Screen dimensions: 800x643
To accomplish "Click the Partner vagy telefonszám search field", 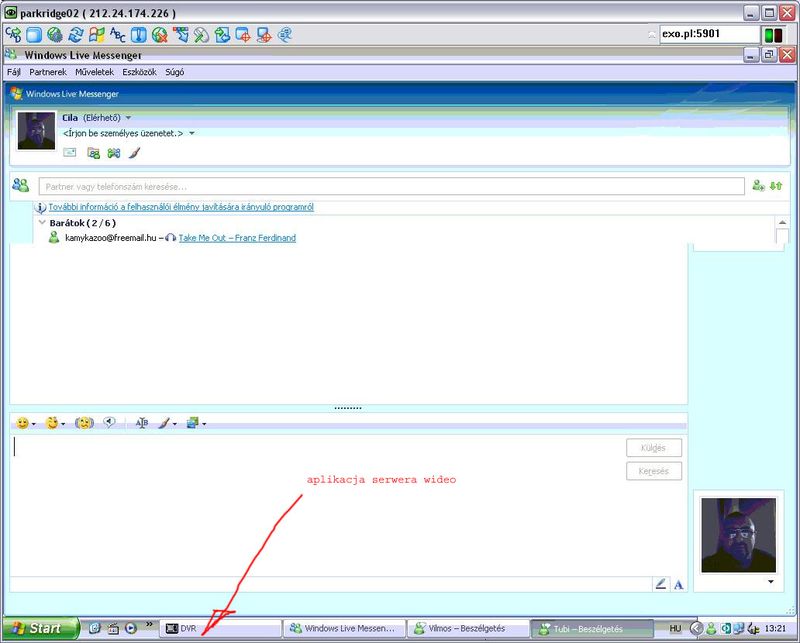I will (x=391, y=186).
